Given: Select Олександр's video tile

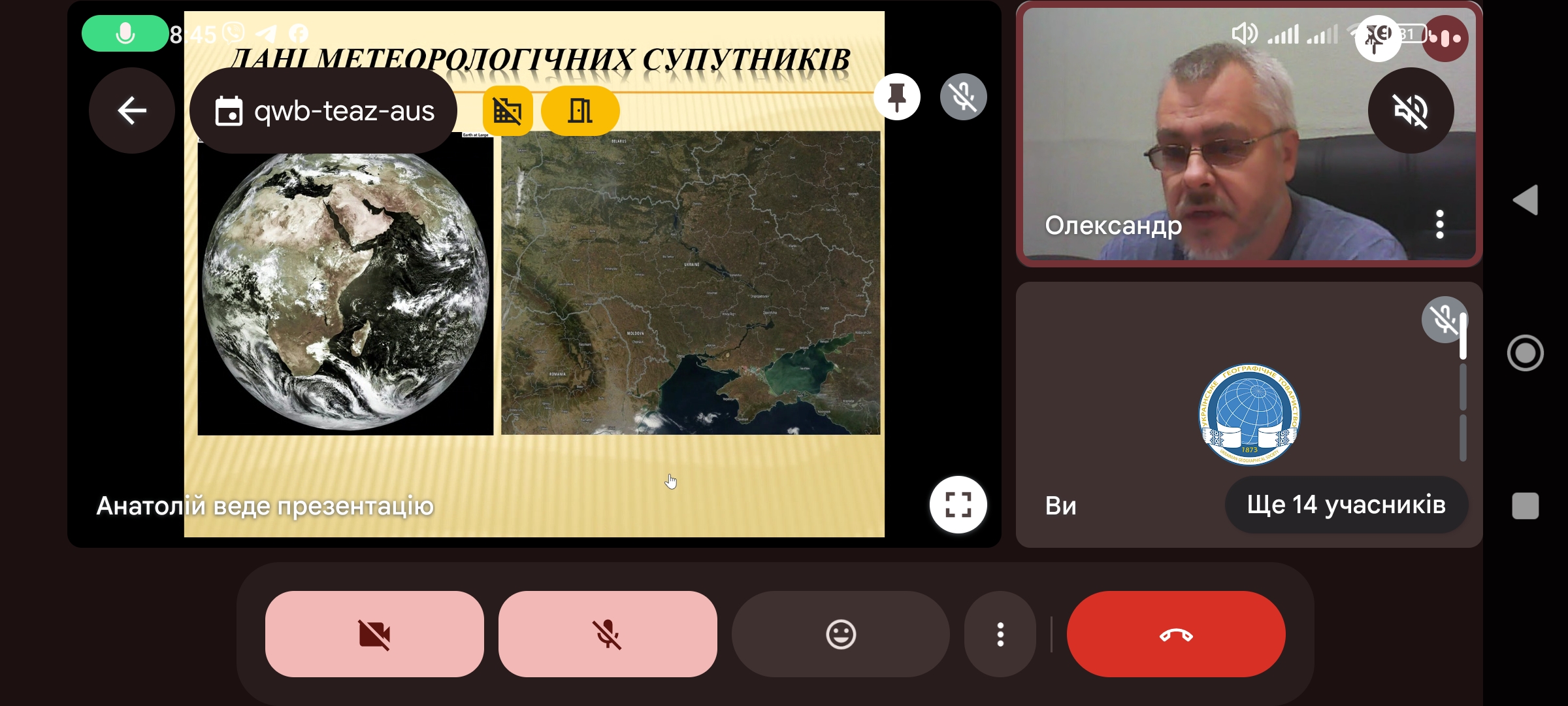Looking at the screenshot, I should (x=1209, y=163).
